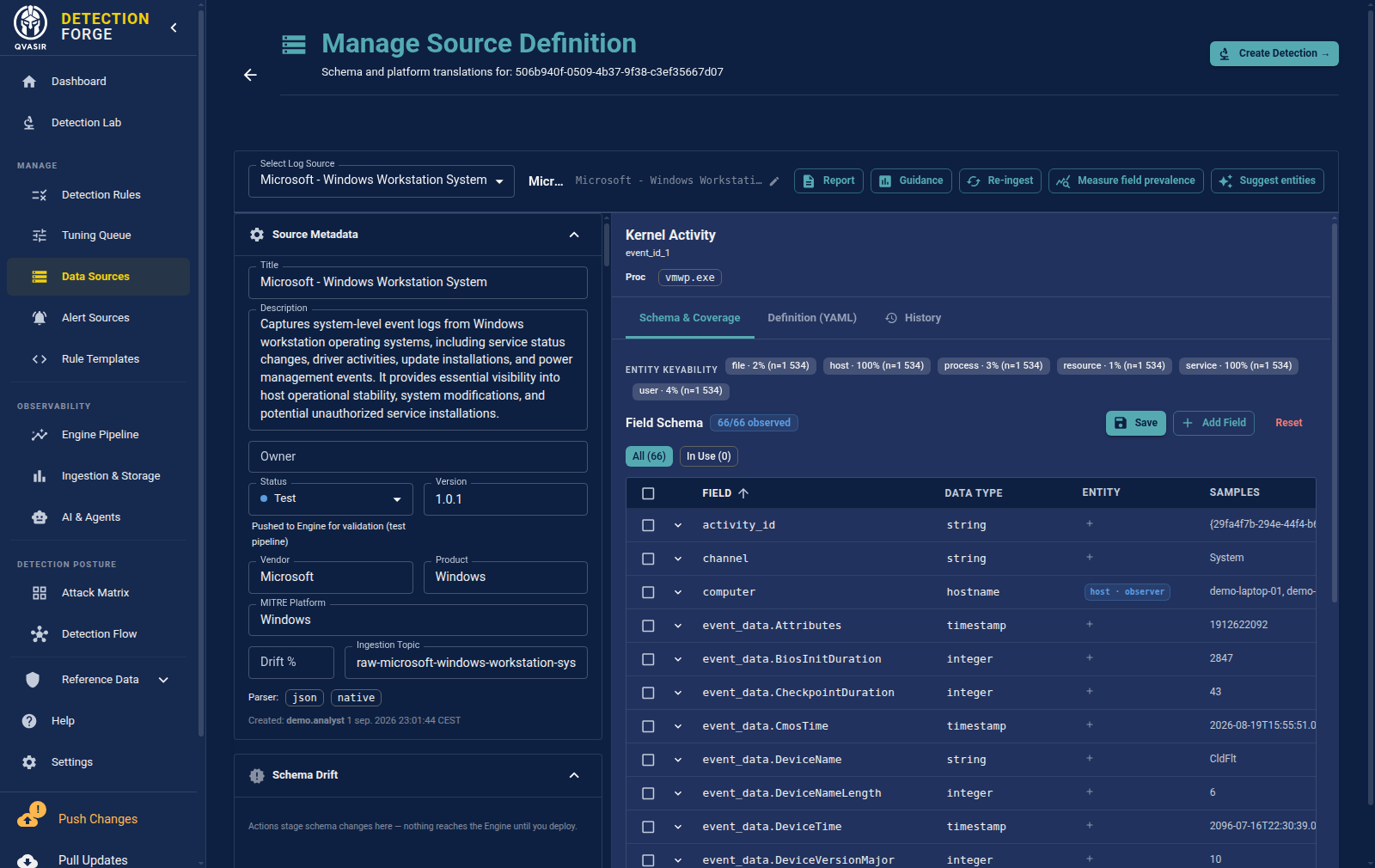
Task: Click the Owner input field
Action: tap(418, 456)
